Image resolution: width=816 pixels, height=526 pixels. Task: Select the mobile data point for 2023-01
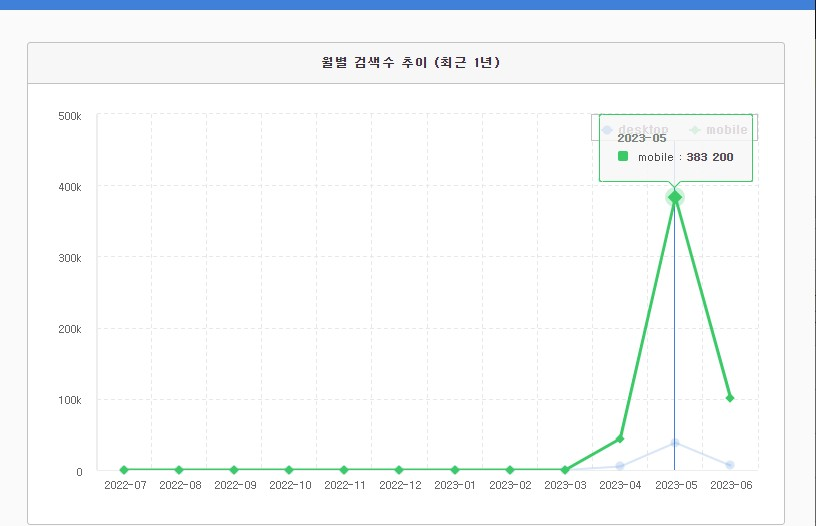(x=455, y=469)
